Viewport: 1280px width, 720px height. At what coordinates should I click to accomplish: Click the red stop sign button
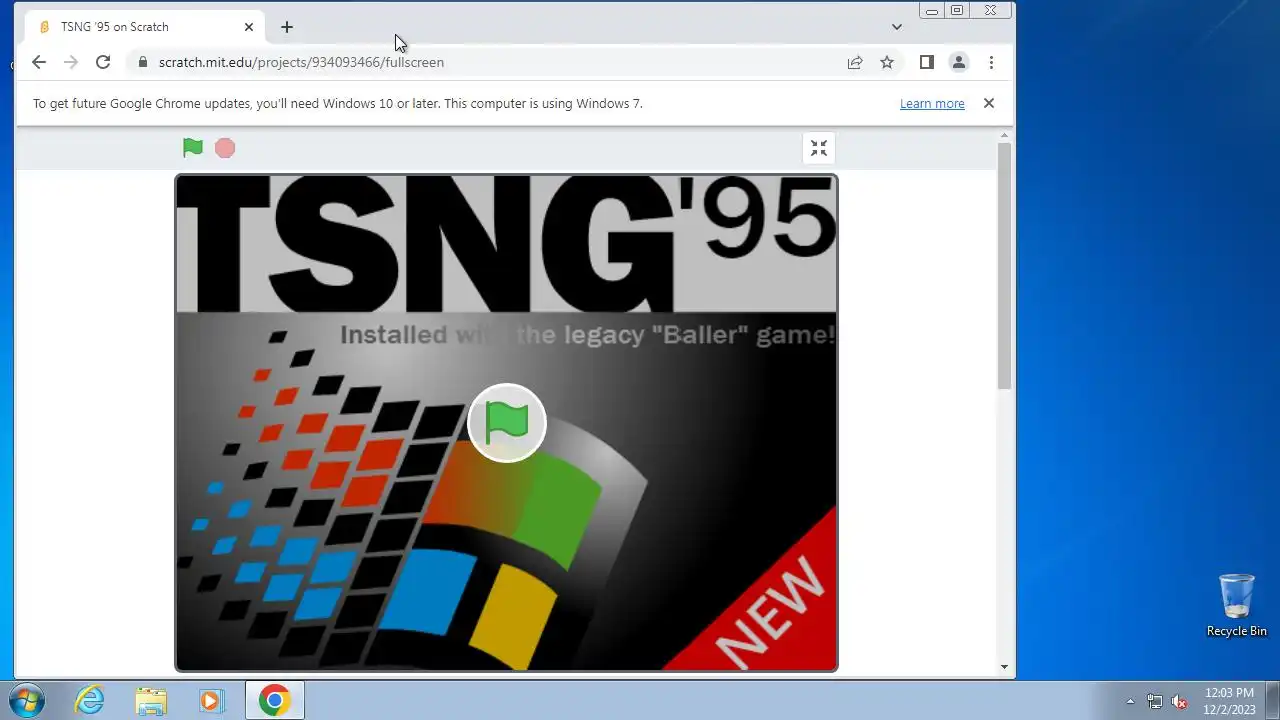[225, 148]
